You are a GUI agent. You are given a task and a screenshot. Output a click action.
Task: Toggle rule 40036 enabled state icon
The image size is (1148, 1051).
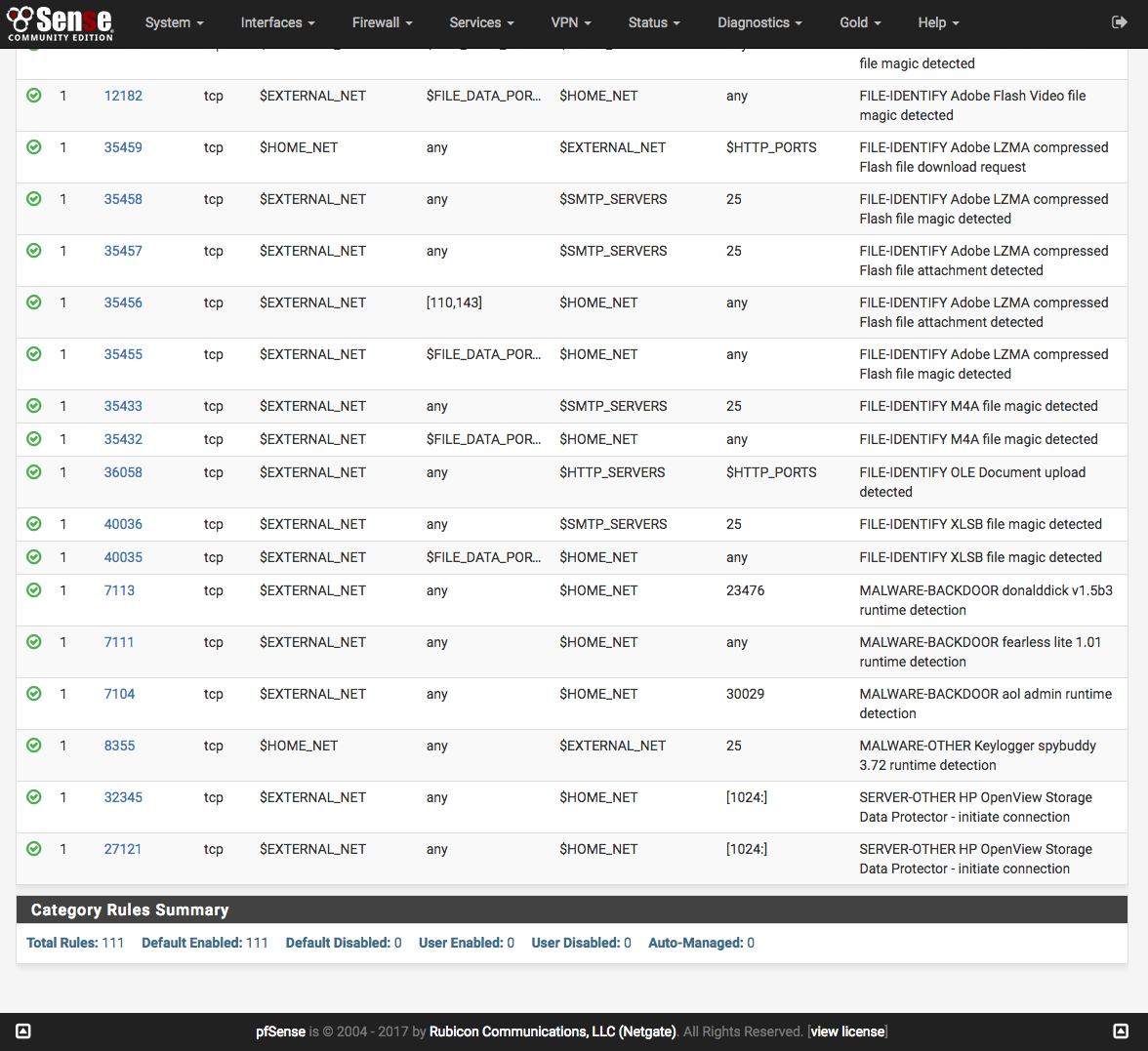(x=34, y=524)
